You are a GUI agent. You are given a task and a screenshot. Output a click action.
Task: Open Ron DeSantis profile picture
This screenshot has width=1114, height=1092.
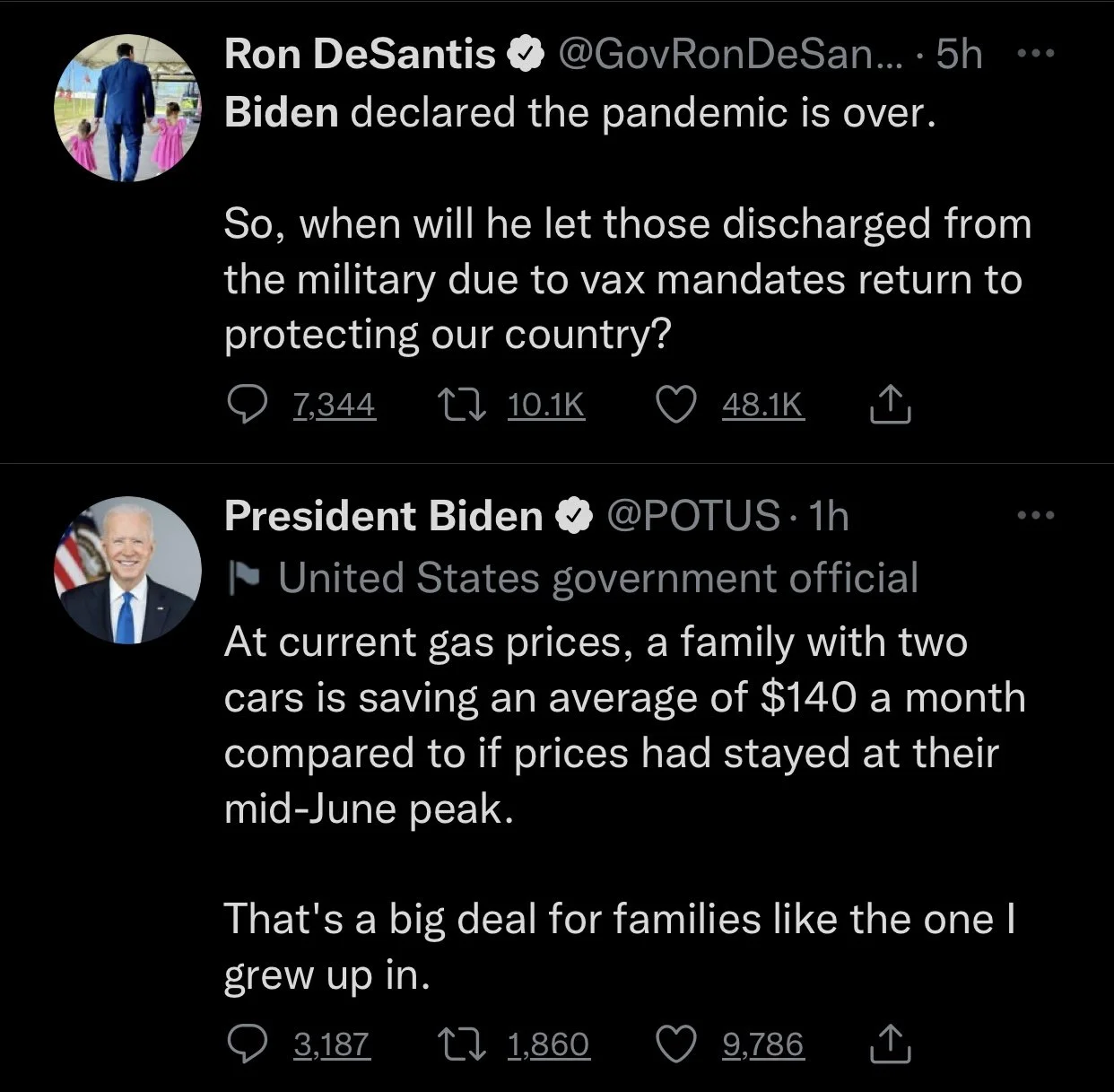coord(128,108)
